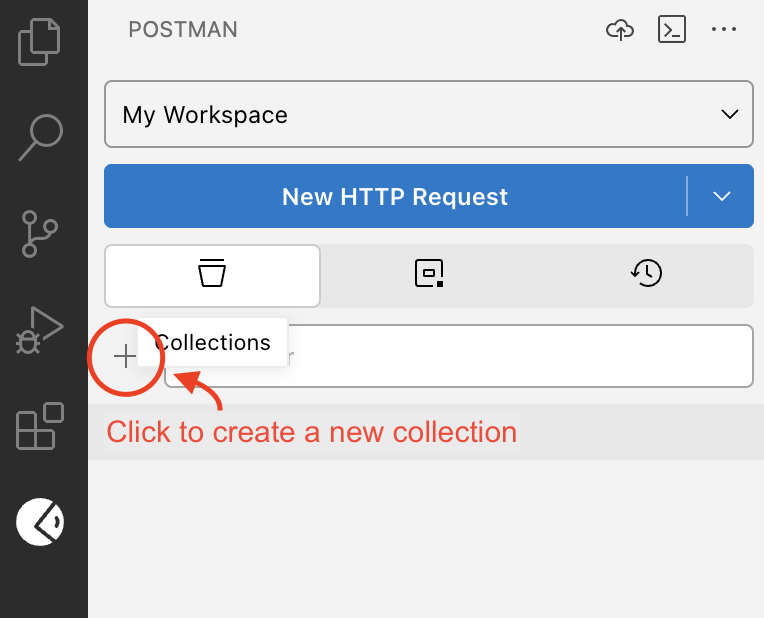Open the Extensions view
764x618 pixels.
(x=40, y=426)
